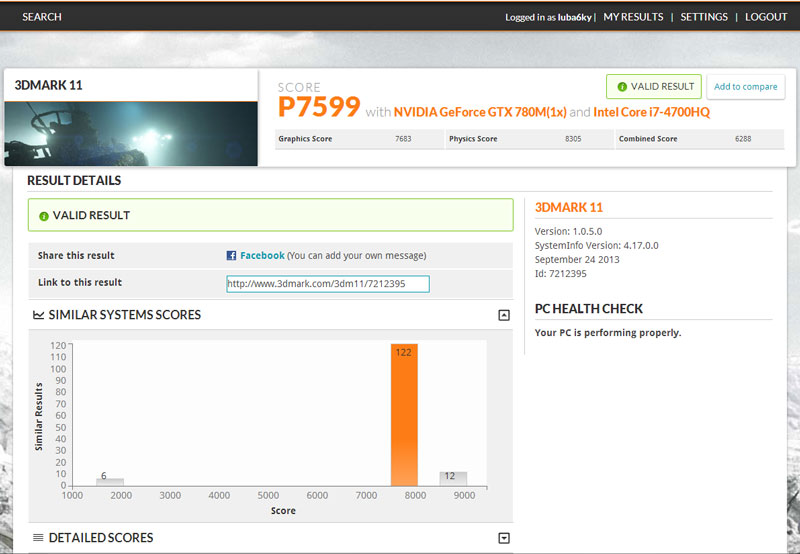Click the Facebook share link

point(262,256)
